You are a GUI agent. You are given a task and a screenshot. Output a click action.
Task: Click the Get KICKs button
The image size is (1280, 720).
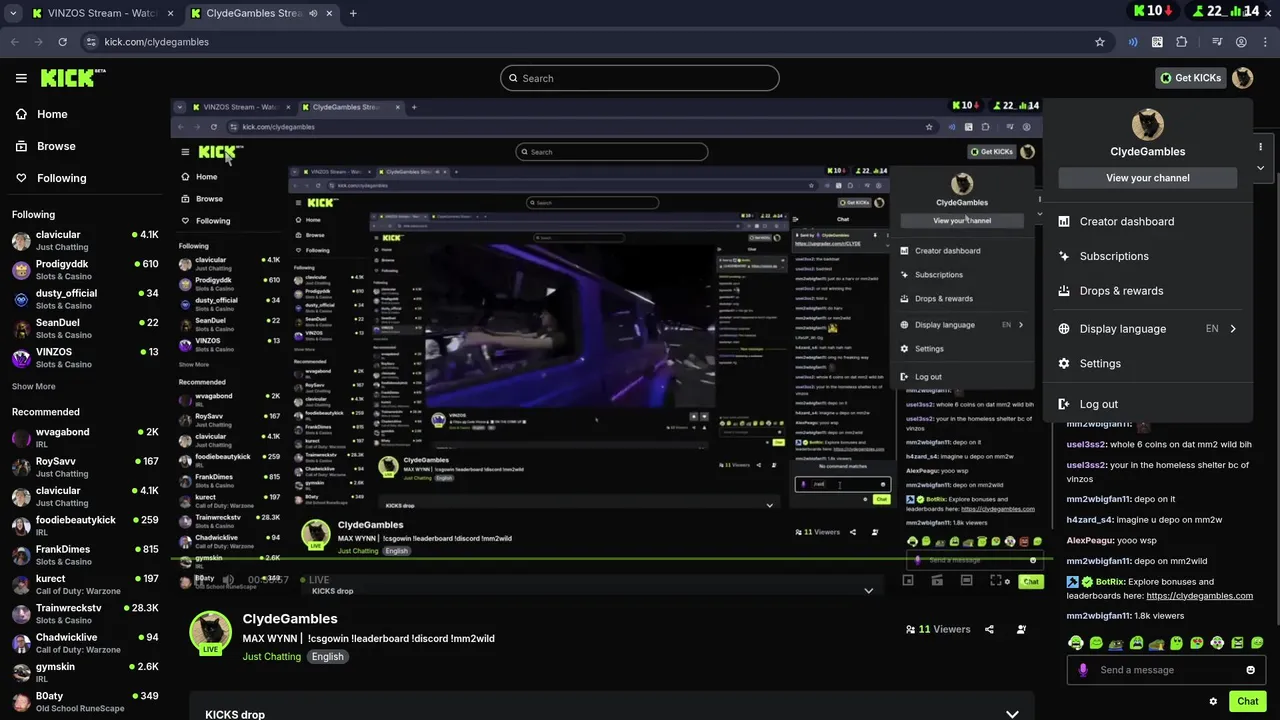(1190, 78)
